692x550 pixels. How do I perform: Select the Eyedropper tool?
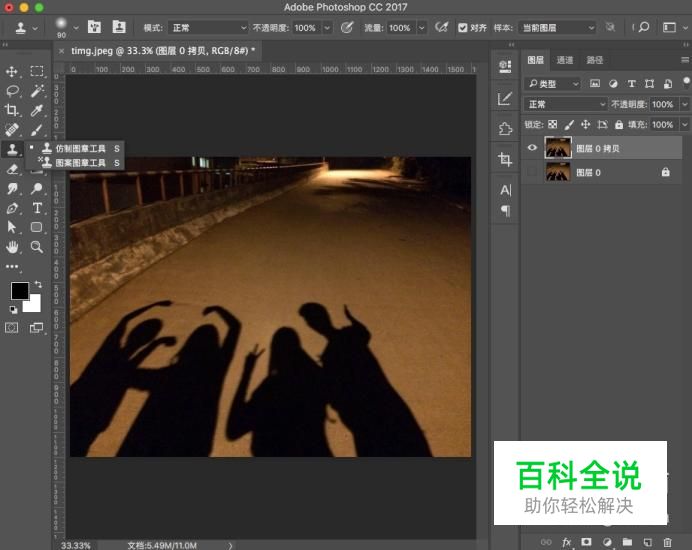pyautogui.click(x=37, y=110)
